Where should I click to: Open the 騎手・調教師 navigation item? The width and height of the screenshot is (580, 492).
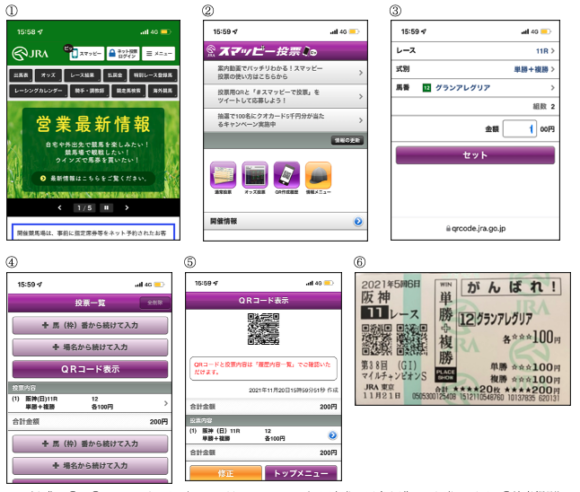(x=90, y=91)
